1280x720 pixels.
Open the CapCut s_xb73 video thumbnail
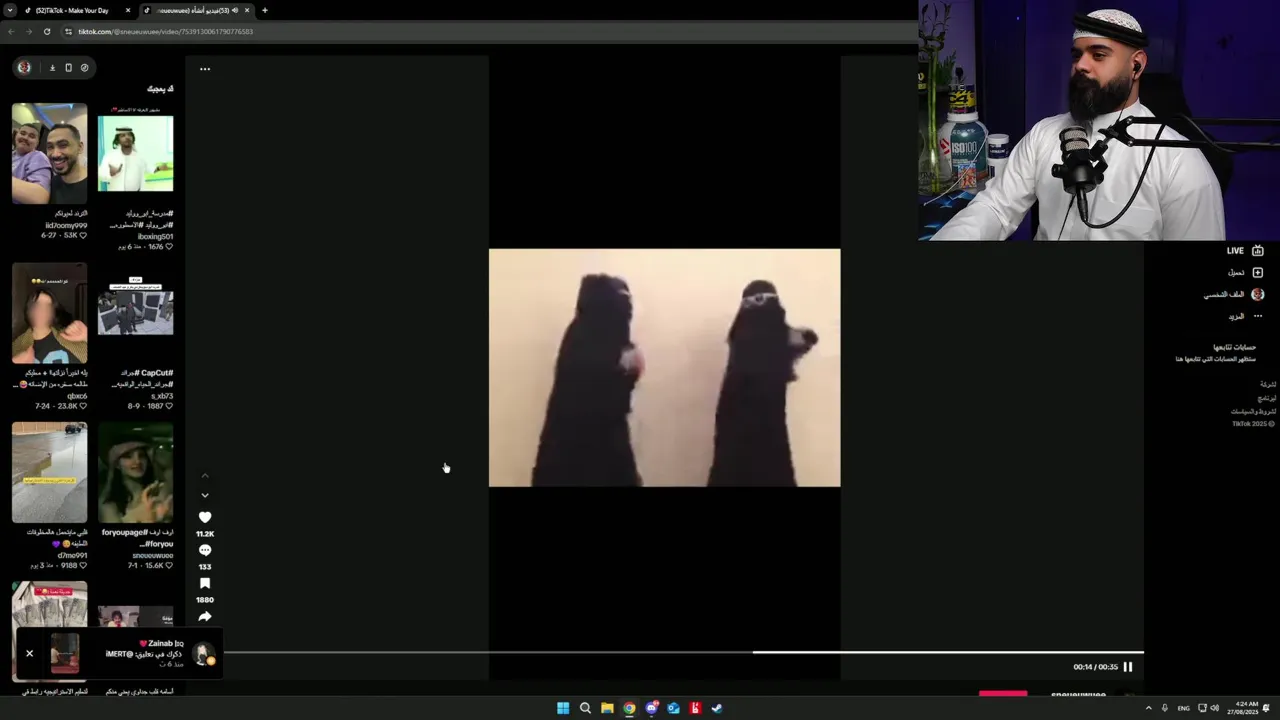135,312
